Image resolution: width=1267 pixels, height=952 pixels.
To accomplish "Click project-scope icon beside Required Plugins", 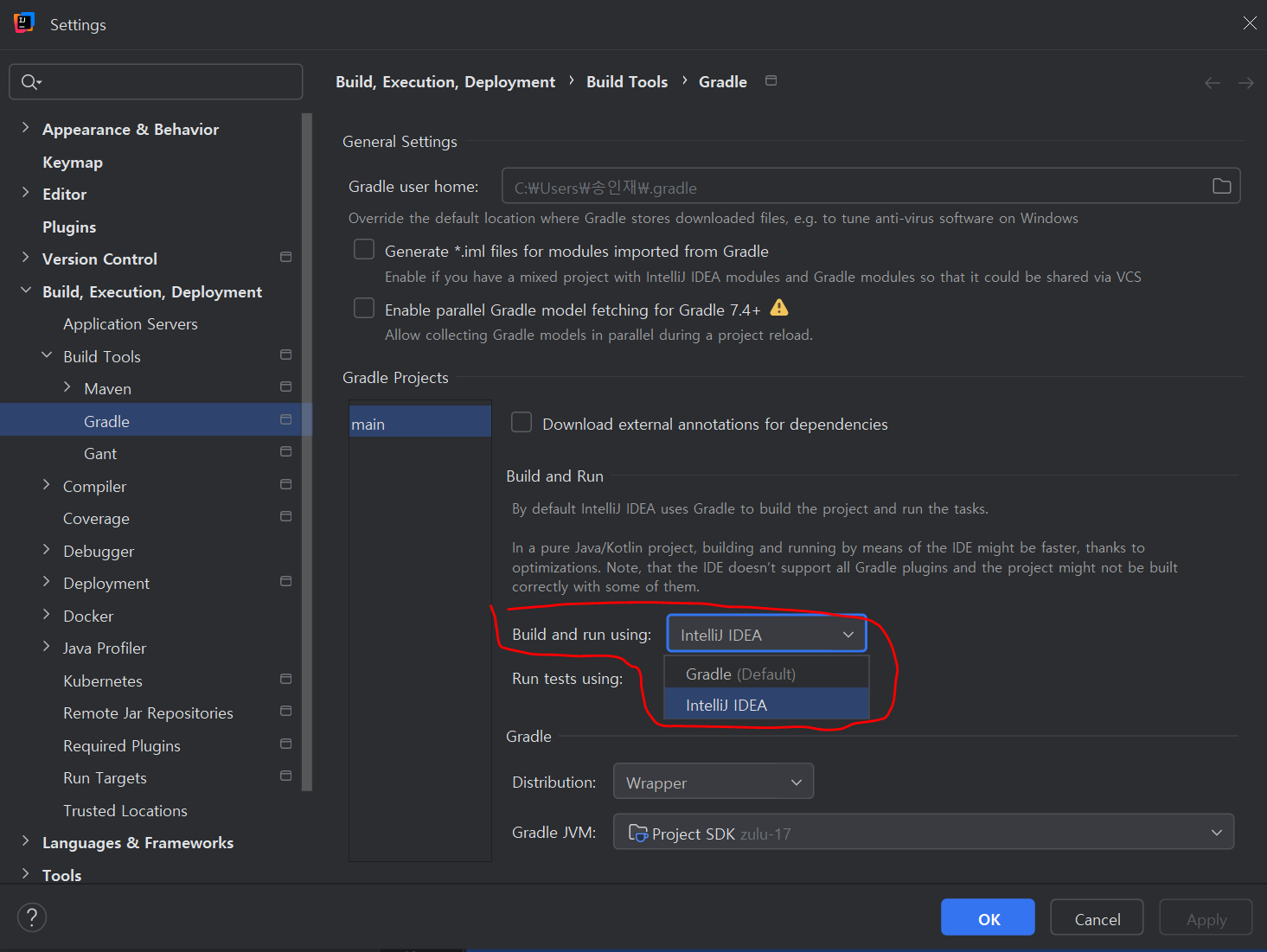I will [286, 744].
